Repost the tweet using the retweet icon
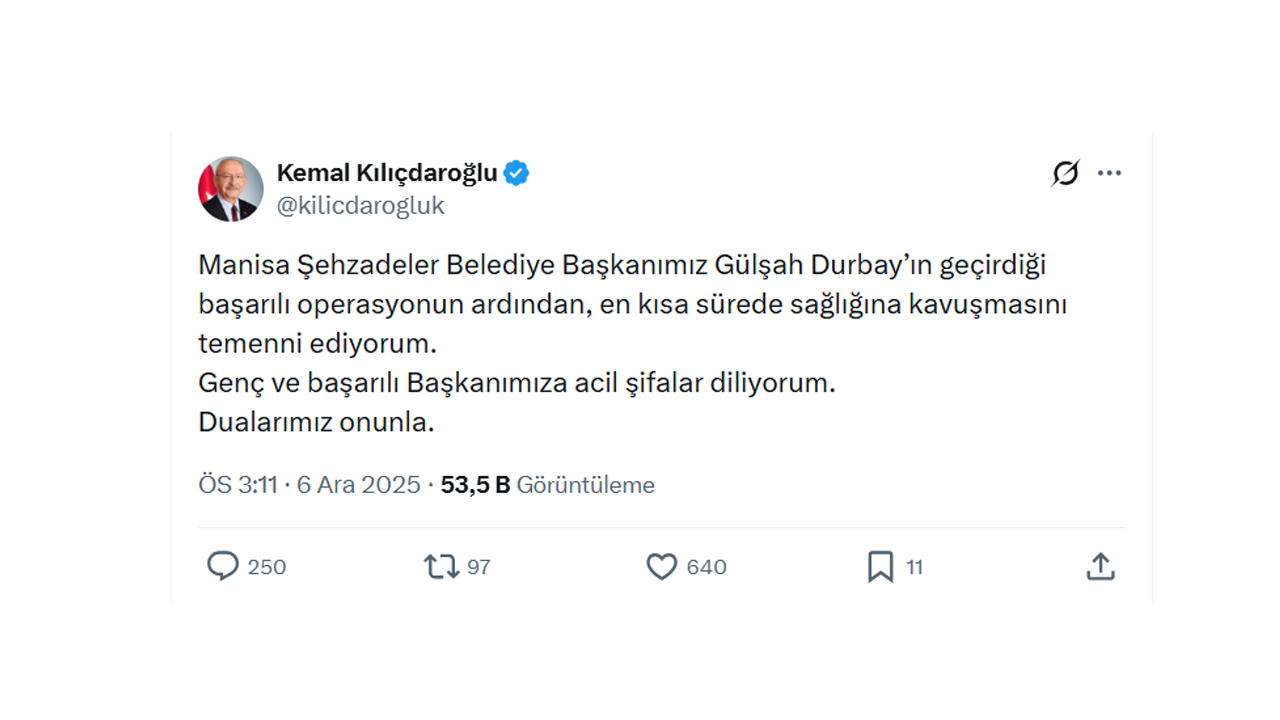Viewport: 1280px width, 720px height. 441,567
